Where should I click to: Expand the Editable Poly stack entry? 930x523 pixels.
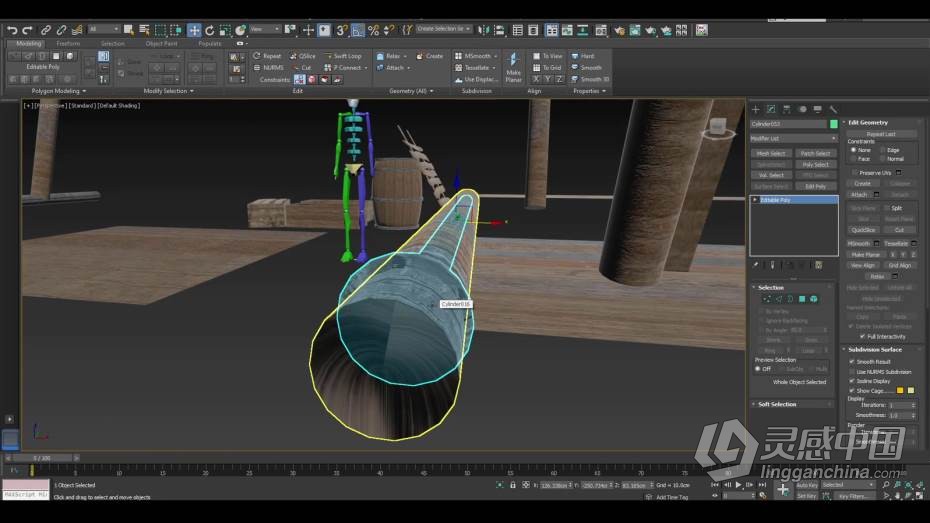coord(755,200)
